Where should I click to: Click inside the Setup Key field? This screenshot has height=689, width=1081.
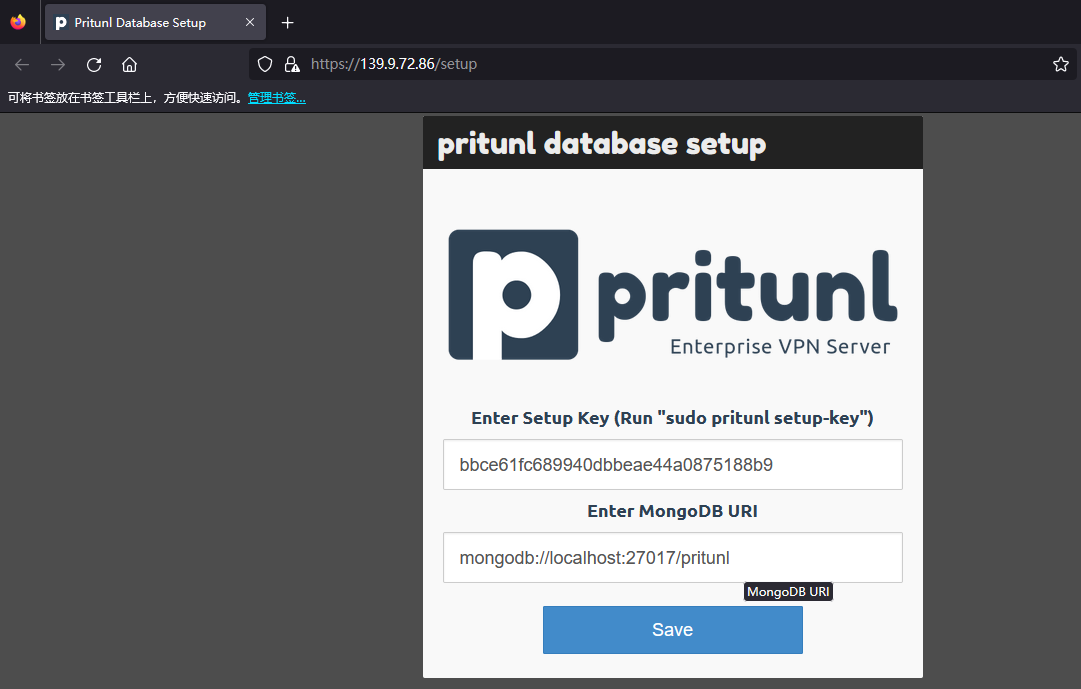pos(672,464)
